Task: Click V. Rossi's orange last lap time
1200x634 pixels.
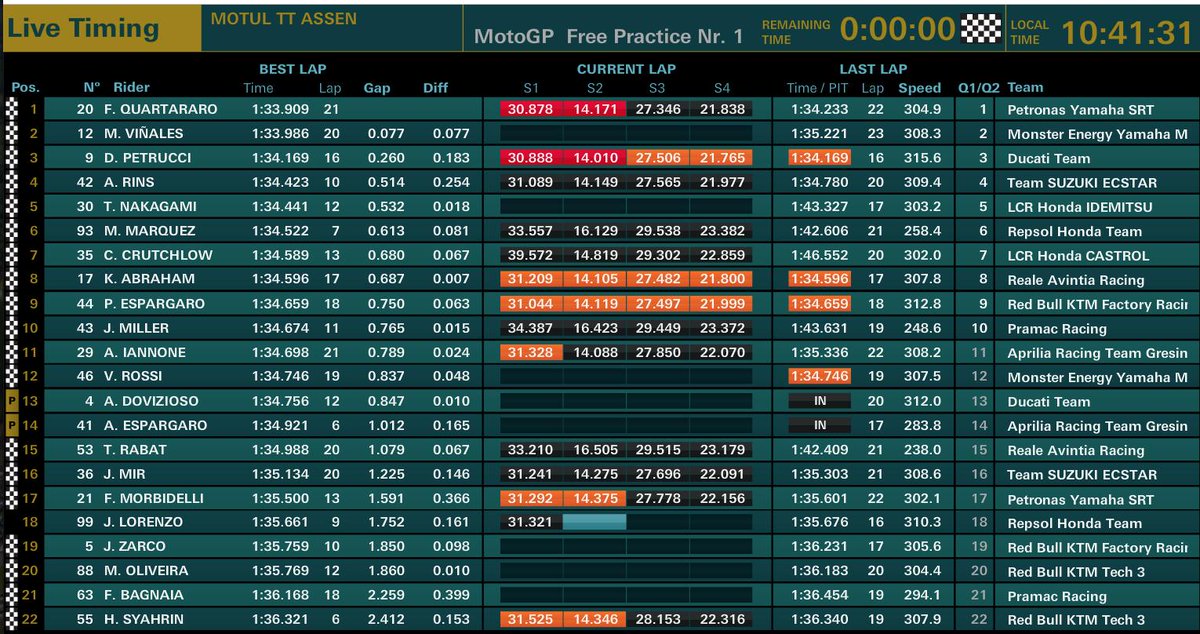Action: (x=819, y=377)
